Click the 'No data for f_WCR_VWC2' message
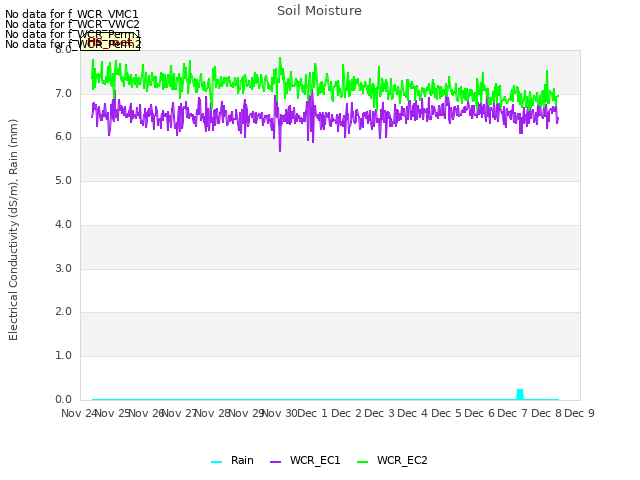Viewport: 640px width, 480px height. (72, 24)
